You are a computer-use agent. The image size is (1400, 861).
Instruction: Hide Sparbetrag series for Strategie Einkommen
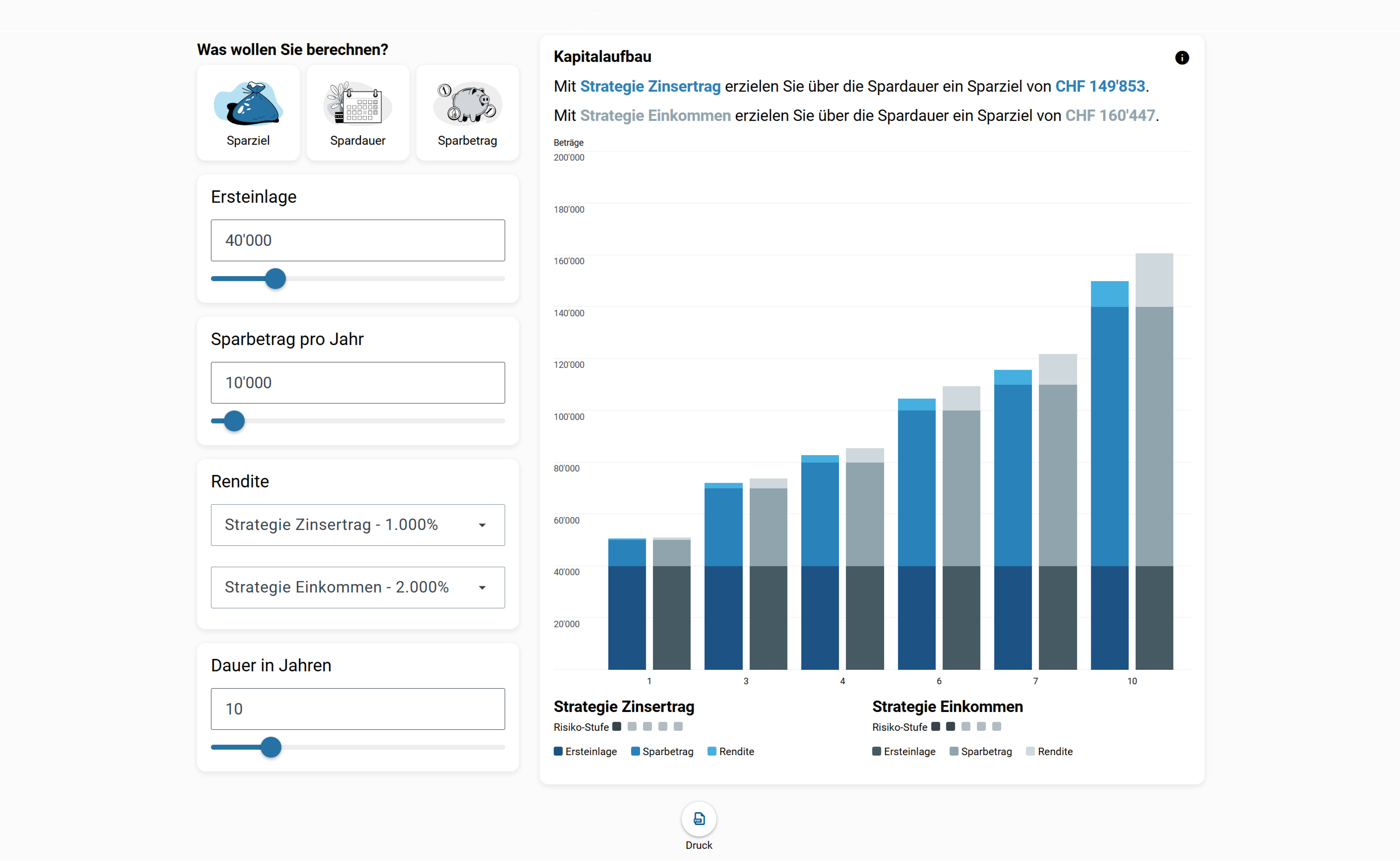(x=981, y=752)
